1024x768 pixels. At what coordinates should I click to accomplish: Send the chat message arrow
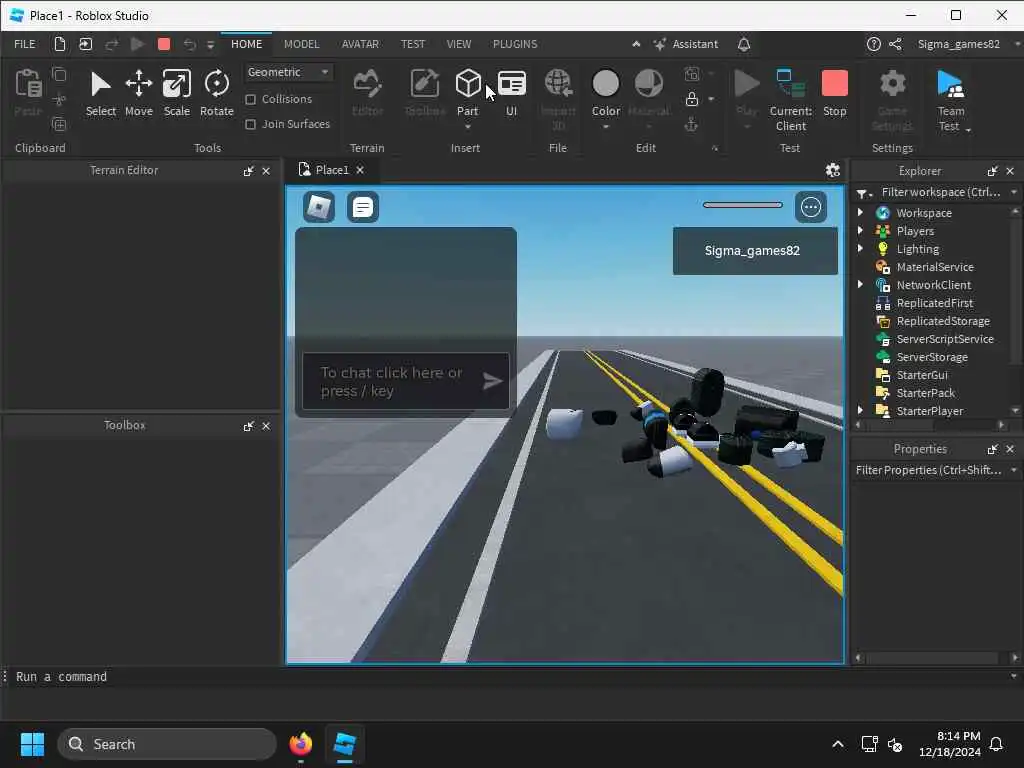492,381
